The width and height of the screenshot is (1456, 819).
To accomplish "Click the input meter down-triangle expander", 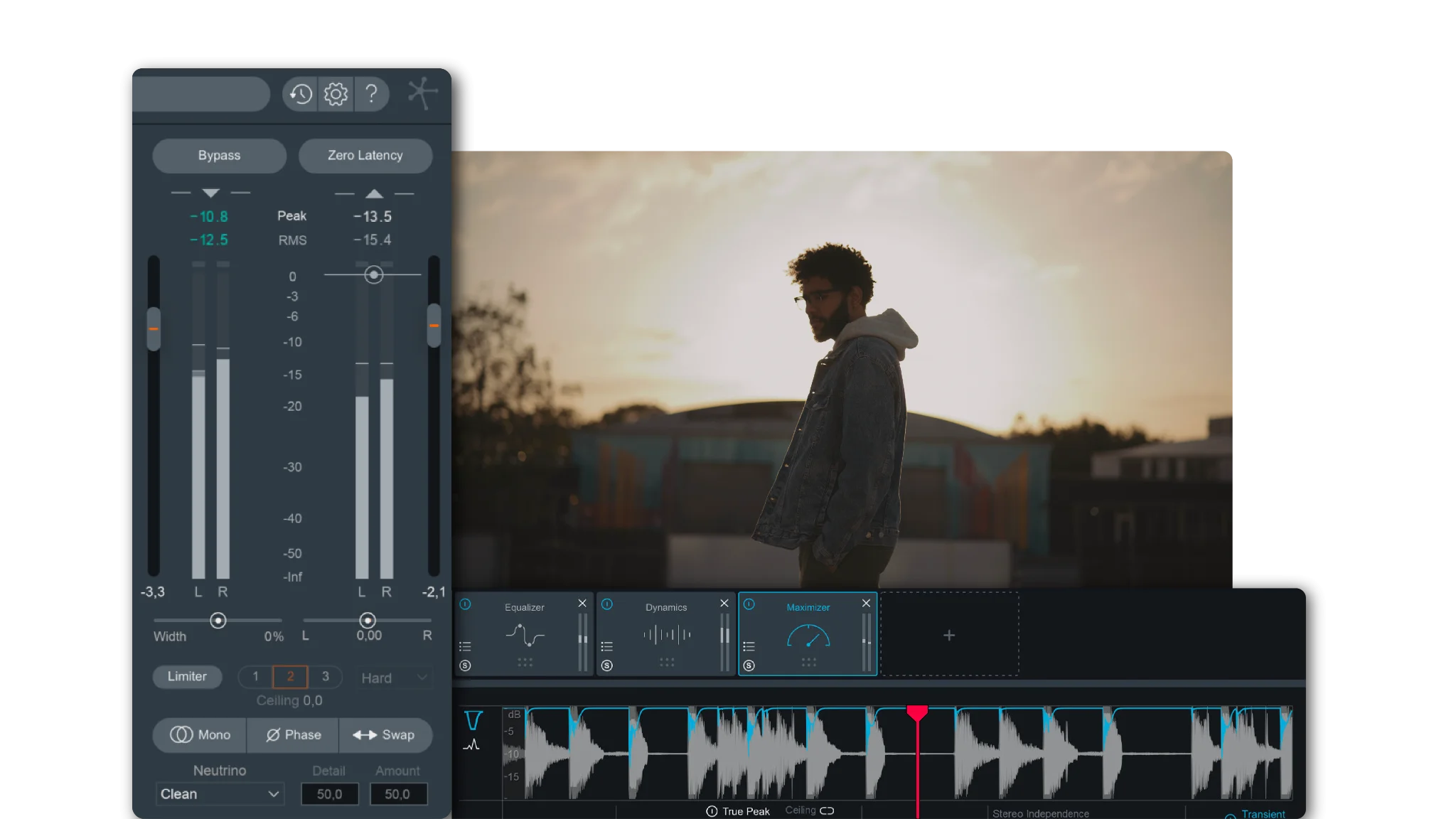I will [210, 193].
